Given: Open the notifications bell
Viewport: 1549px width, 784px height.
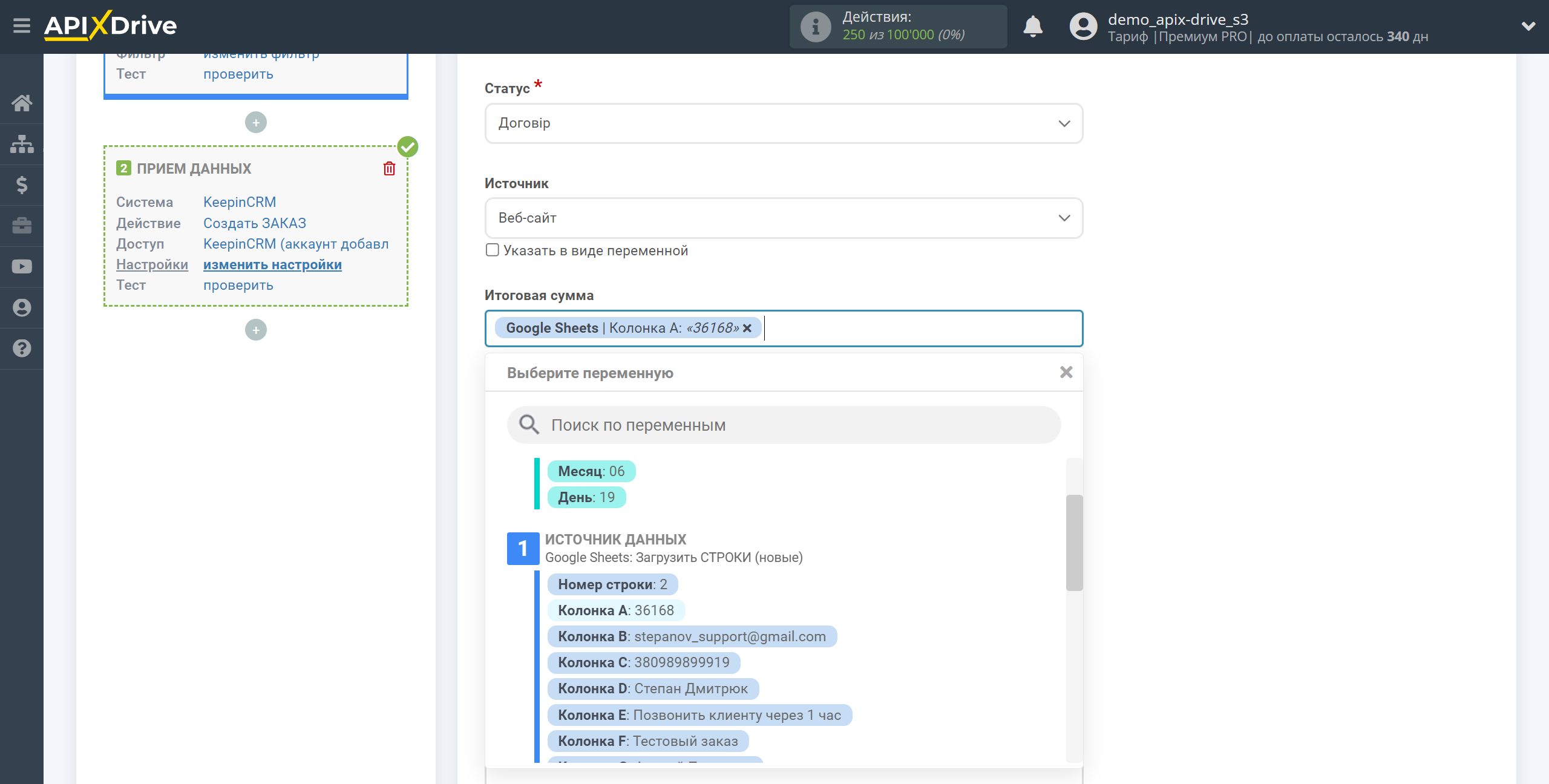Looking at the screenshot, I should pos(1033,27).
